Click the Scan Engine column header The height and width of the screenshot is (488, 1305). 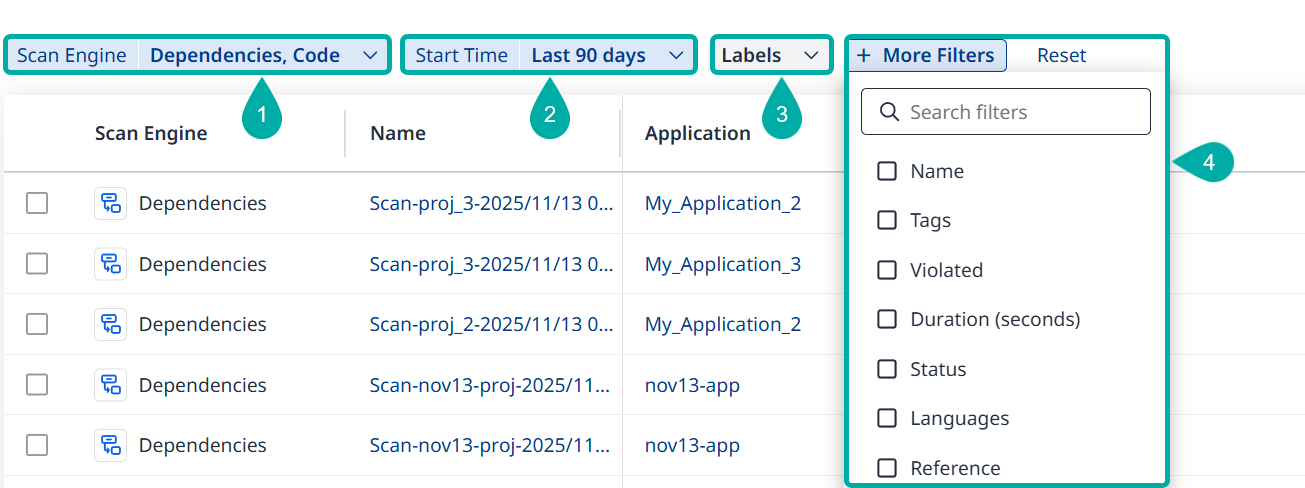151,133
